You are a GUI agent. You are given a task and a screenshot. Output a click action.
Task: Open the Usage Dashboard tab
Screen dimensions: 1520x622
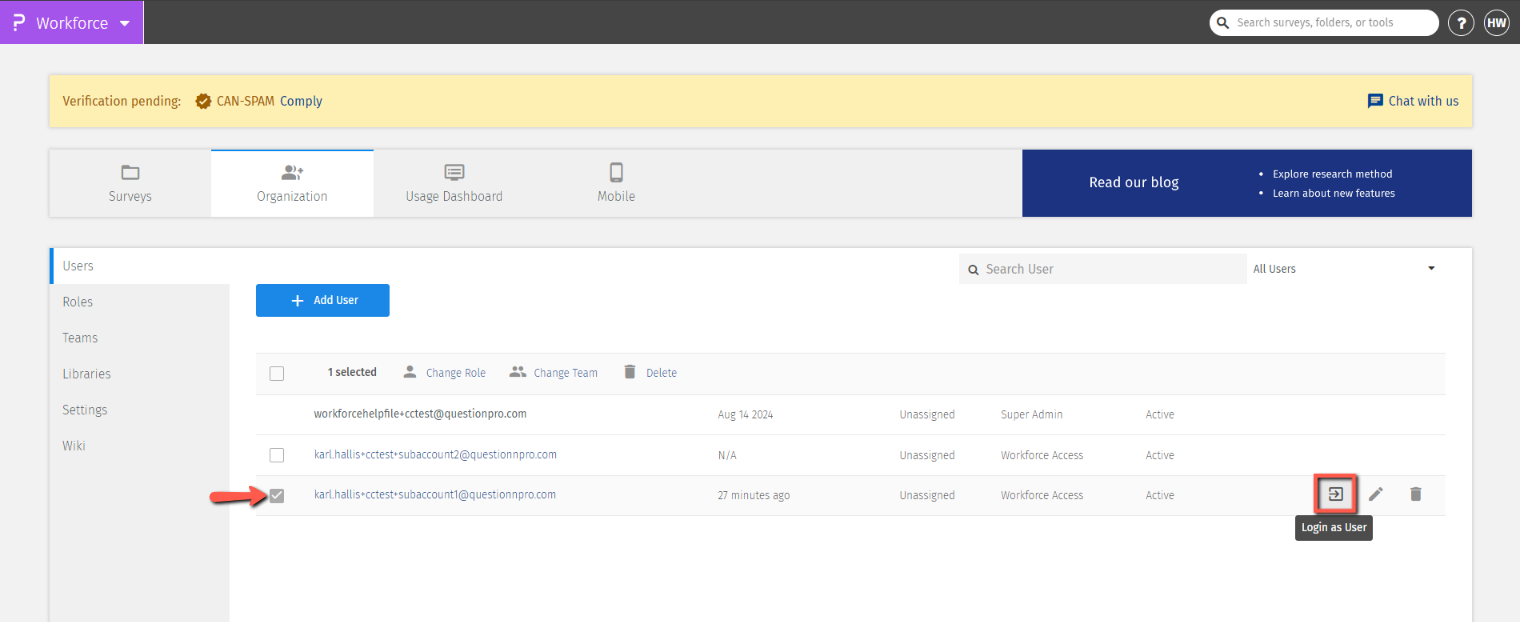click(x=454, y=183)
